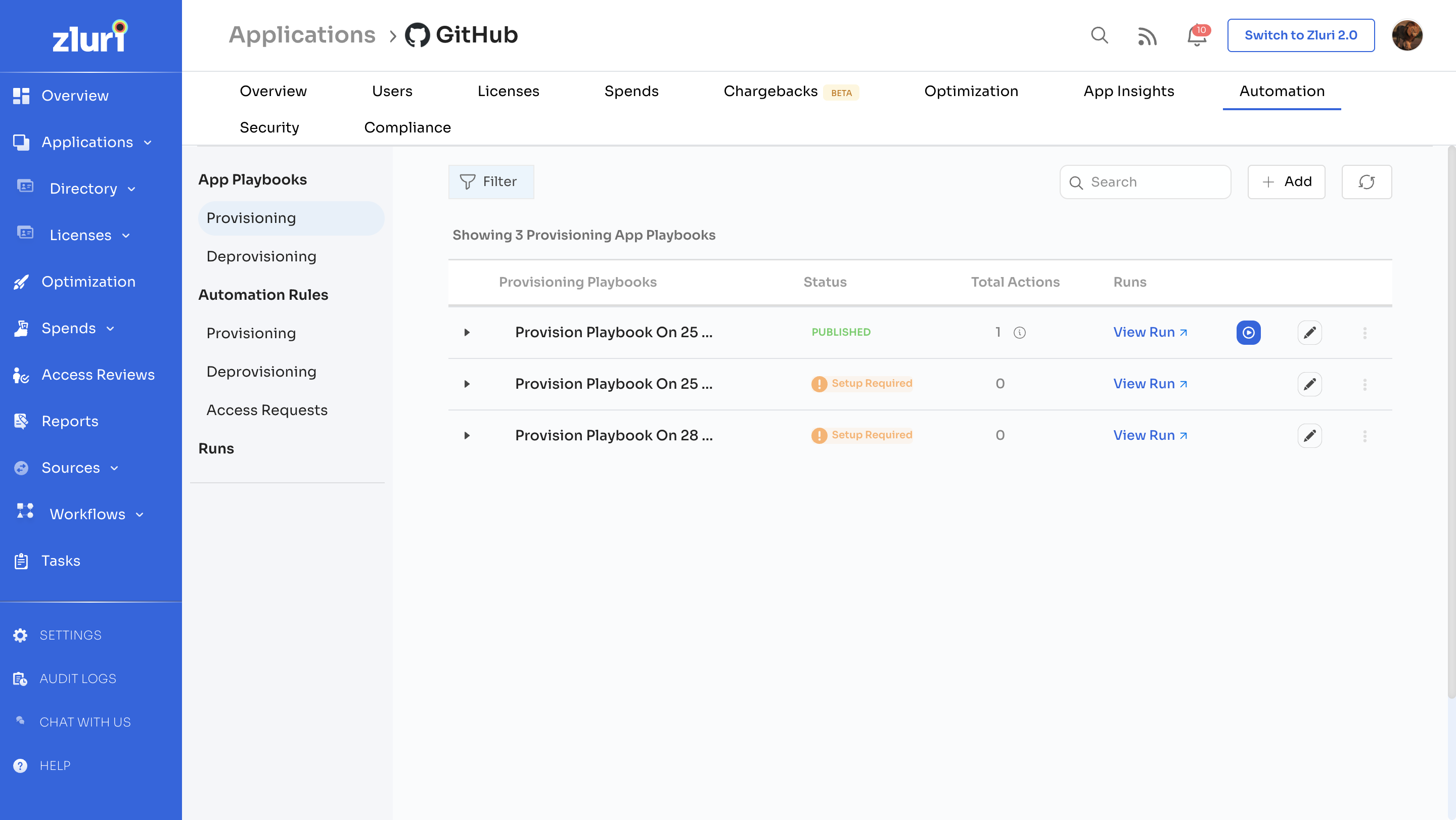Image resolution: width=1456 pixels, height=820 pixels.
Task: Select the Provisioning App Playbooks item
Action: point(291,218)
